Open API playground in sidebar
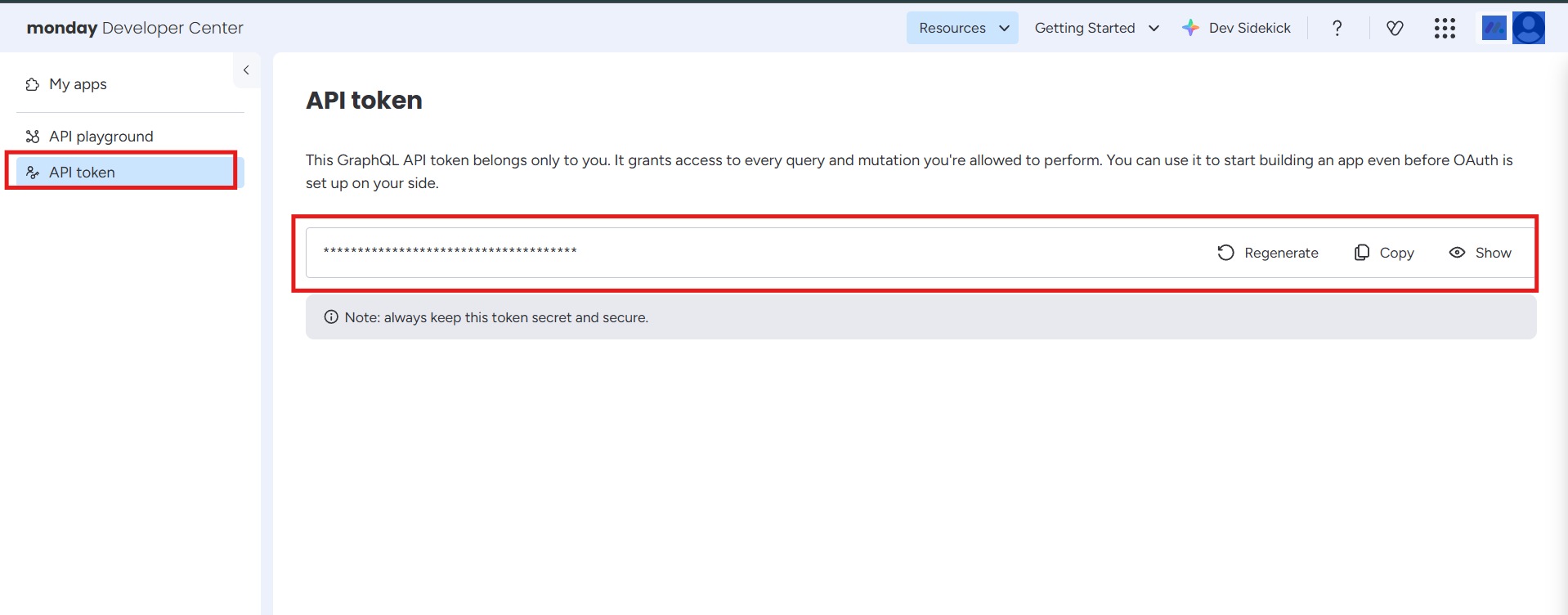The height and width of the screenshot is (615, 1568). [x=101, y=137]
